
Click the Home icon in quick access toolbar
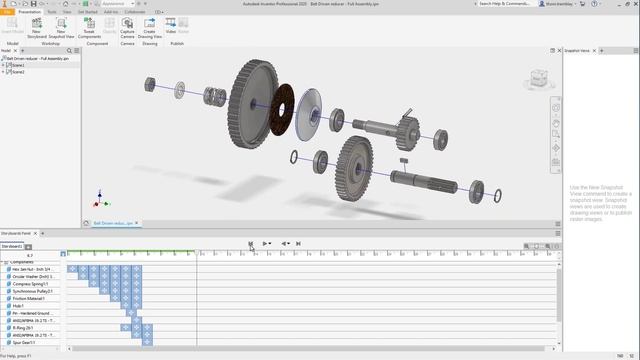(x=65, y=4)
